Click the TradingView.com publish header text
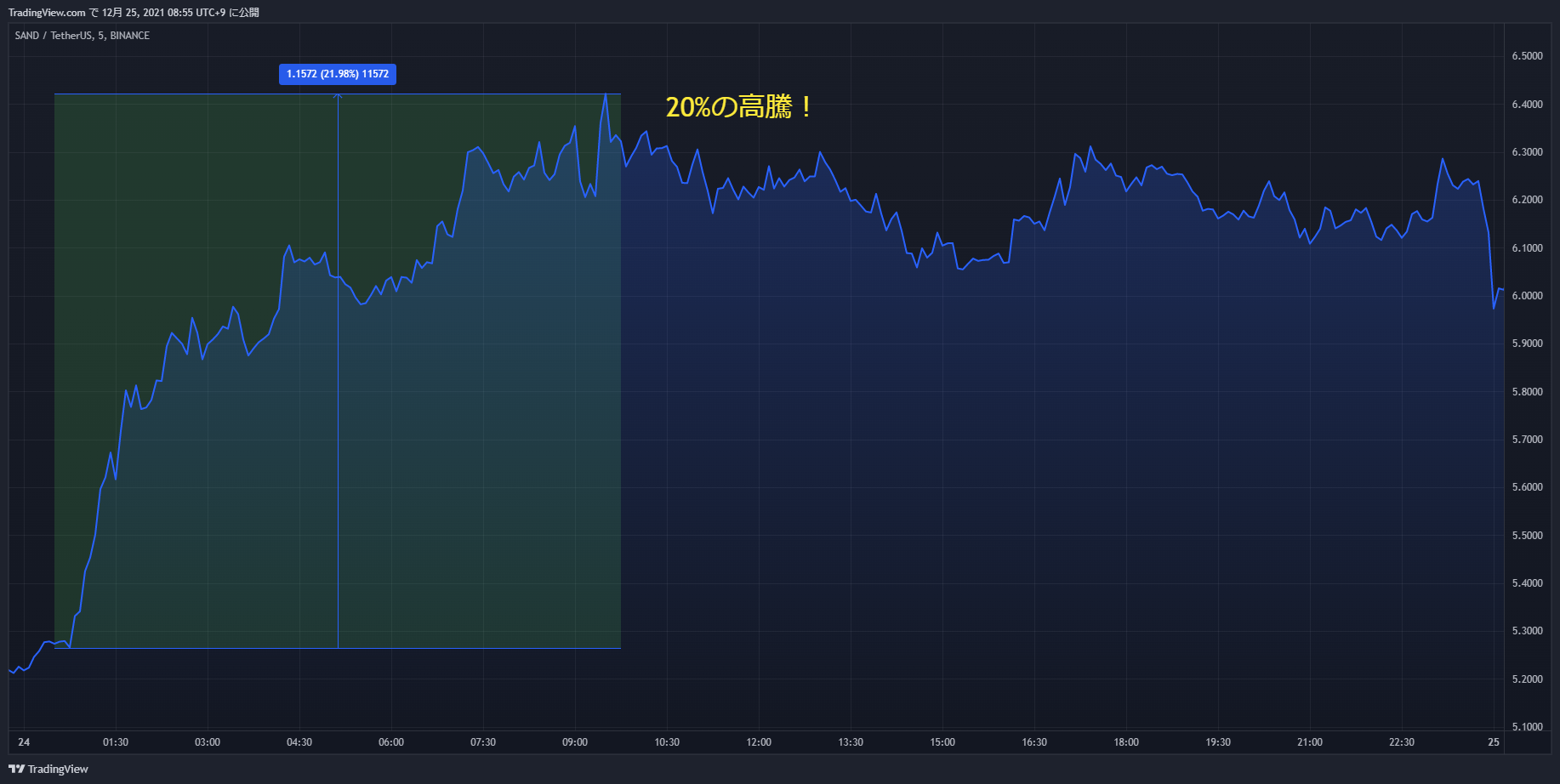 (x=134, y=13)
